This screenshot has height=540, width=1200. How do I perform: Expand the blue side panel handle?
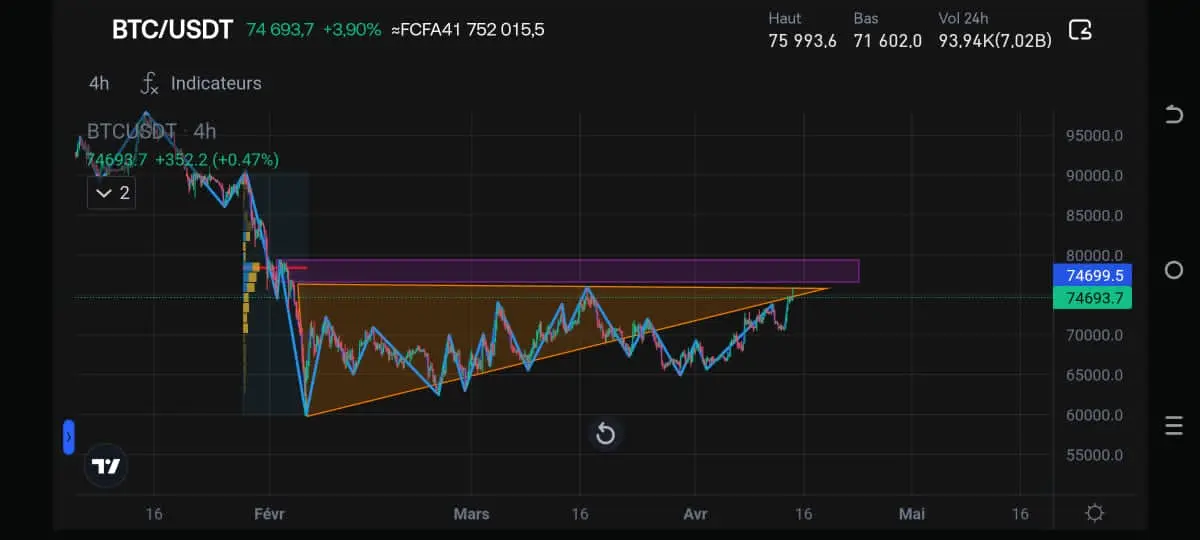pyautogui.click(x=68, y=437)
